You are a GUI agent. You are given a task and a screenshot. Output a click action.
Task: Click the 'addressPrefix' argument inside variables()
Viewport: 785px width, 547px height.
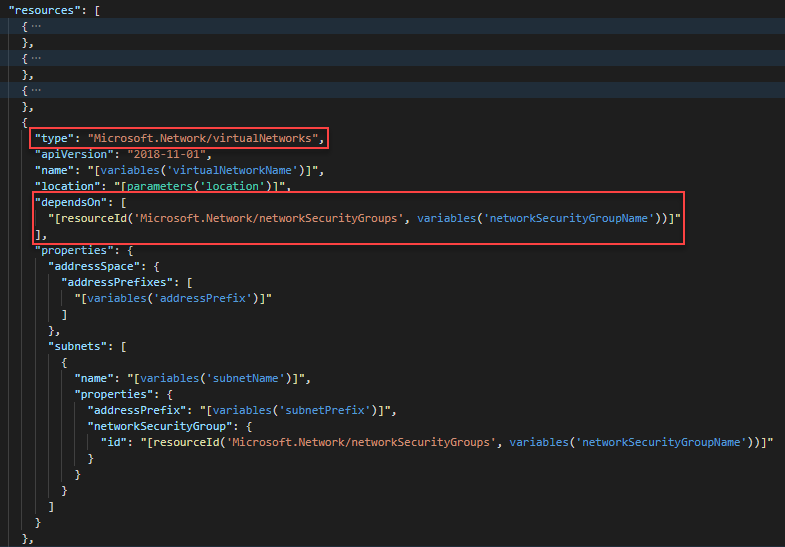coord(203,298)
